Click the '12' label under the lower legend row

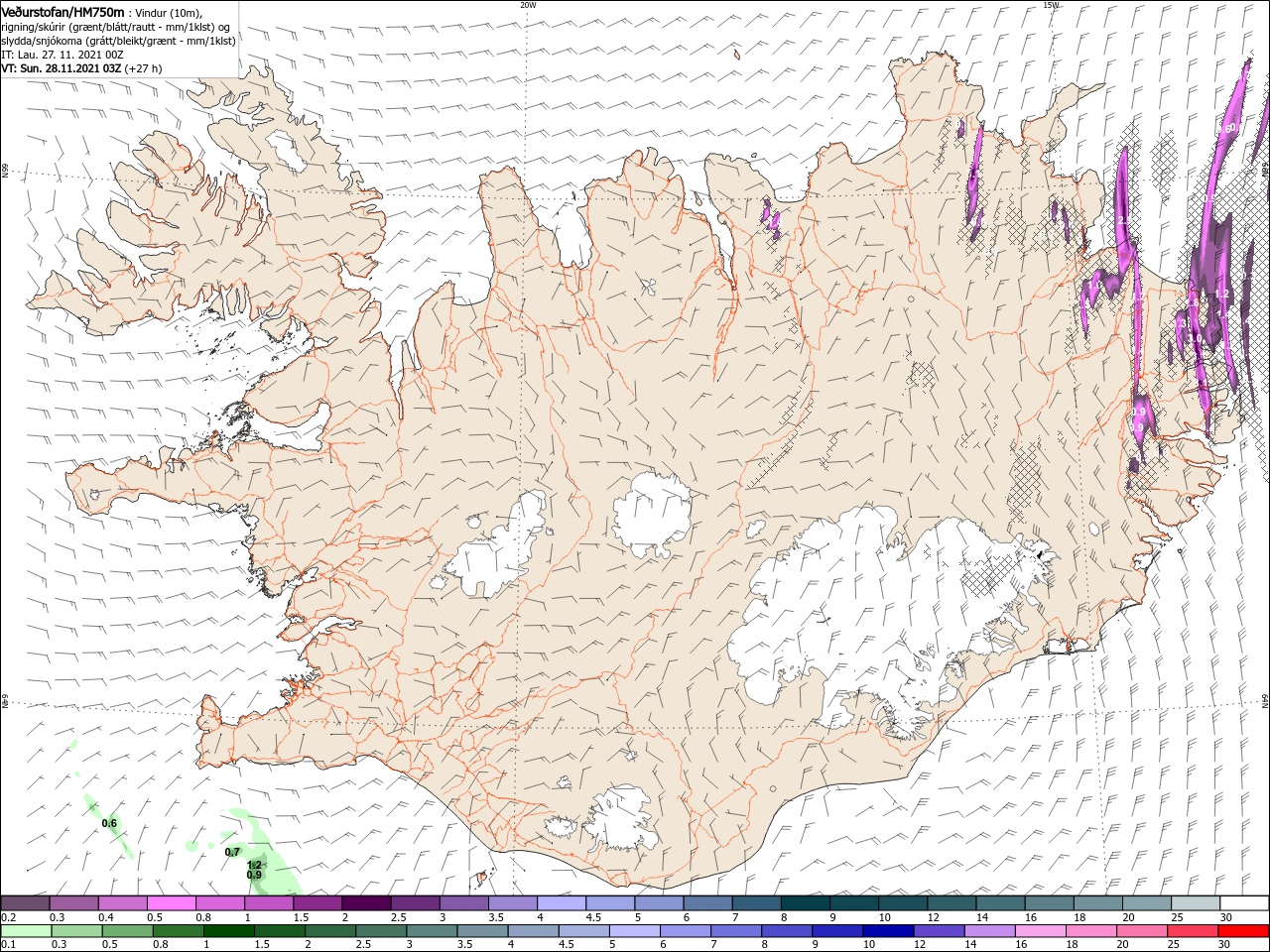coord(919,945)
